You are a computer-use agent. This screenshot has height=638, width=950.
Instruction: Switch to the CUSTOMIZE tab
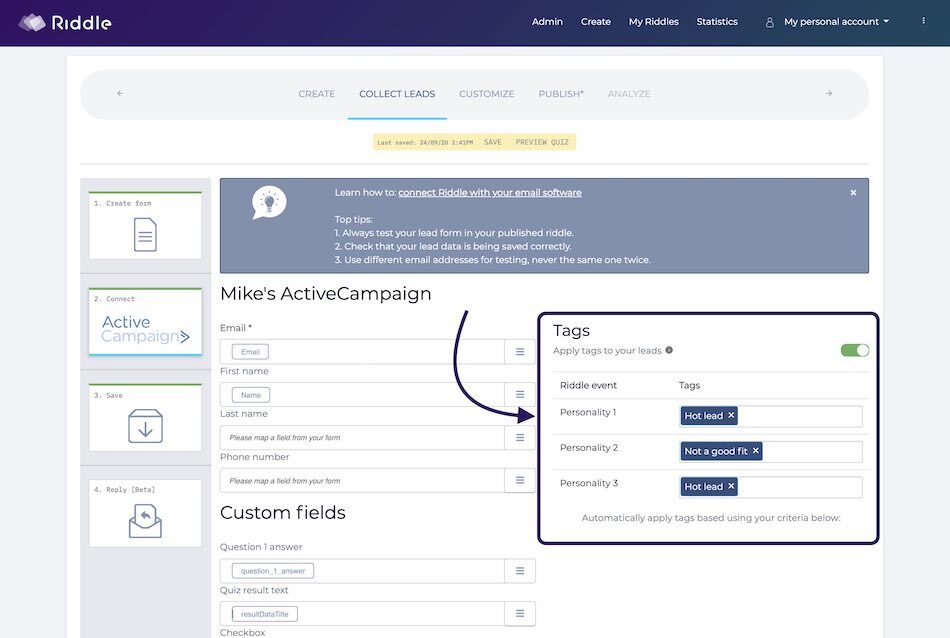[x=487, y=94]
